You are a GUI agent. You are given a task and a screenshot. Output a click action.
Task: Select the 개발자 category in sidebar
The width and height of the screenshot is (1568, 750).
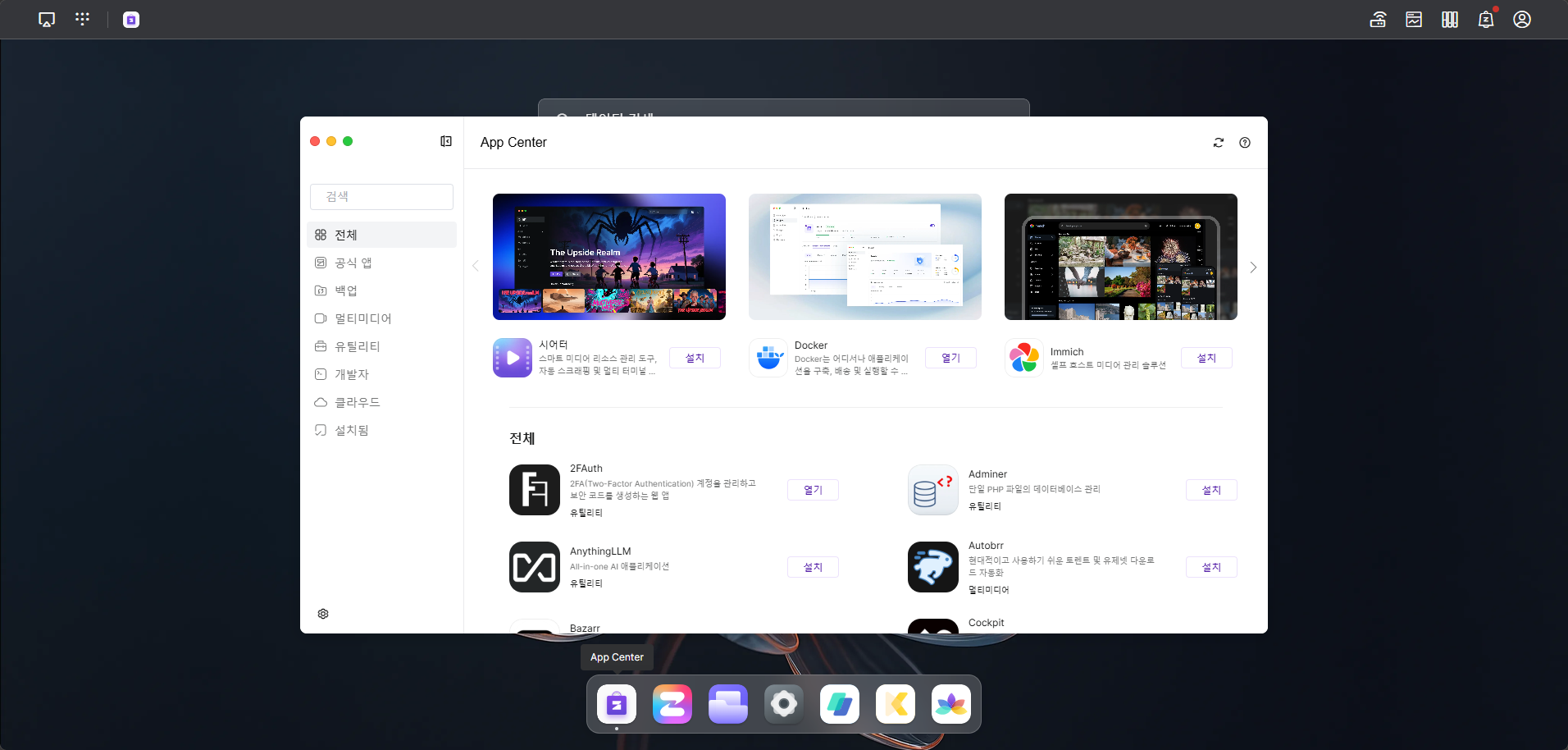point(351,374)
